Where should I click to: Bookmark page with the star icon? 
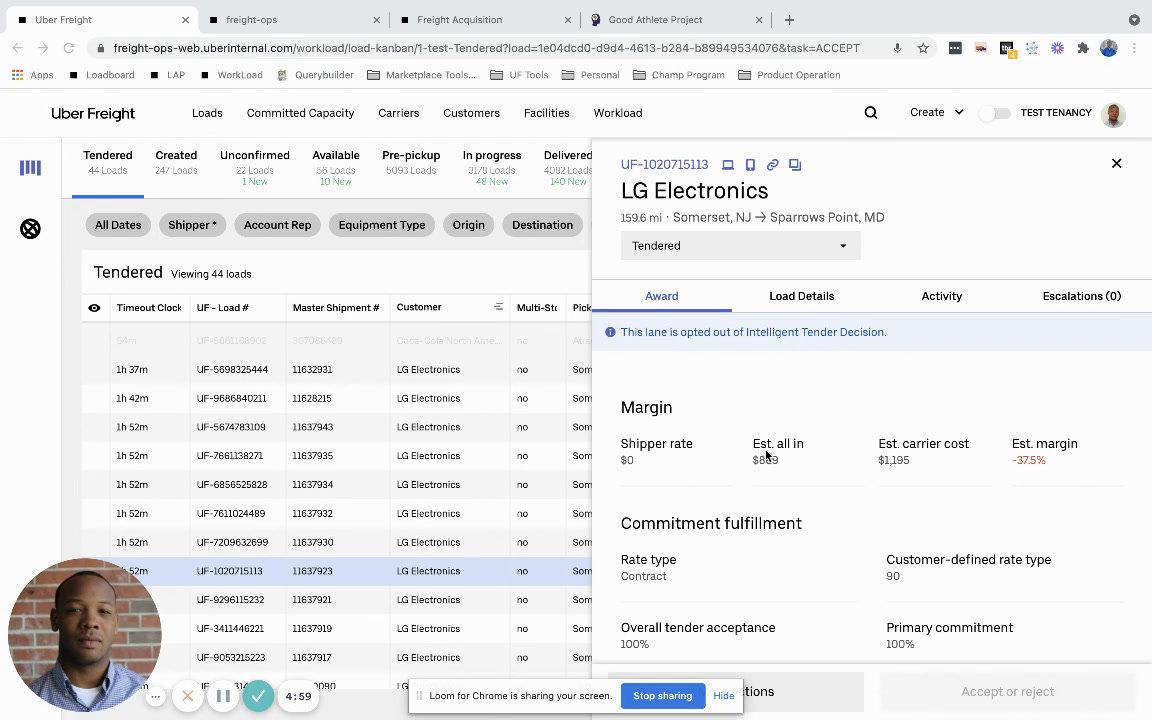(923, 48)
